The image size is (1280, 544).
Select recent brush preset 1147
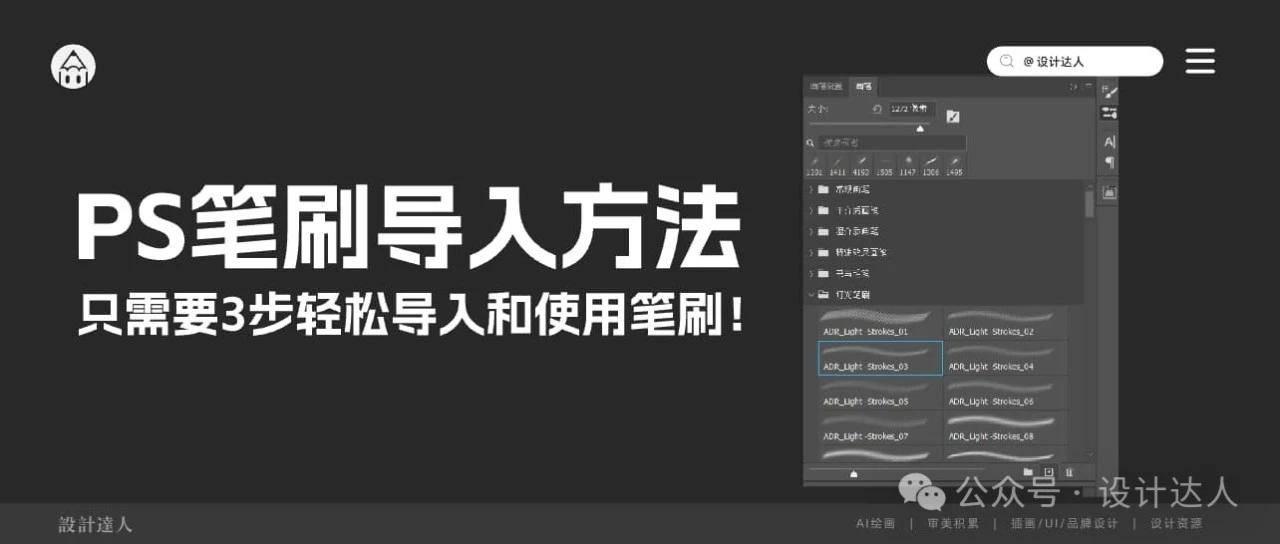click(x=908, y=165)
